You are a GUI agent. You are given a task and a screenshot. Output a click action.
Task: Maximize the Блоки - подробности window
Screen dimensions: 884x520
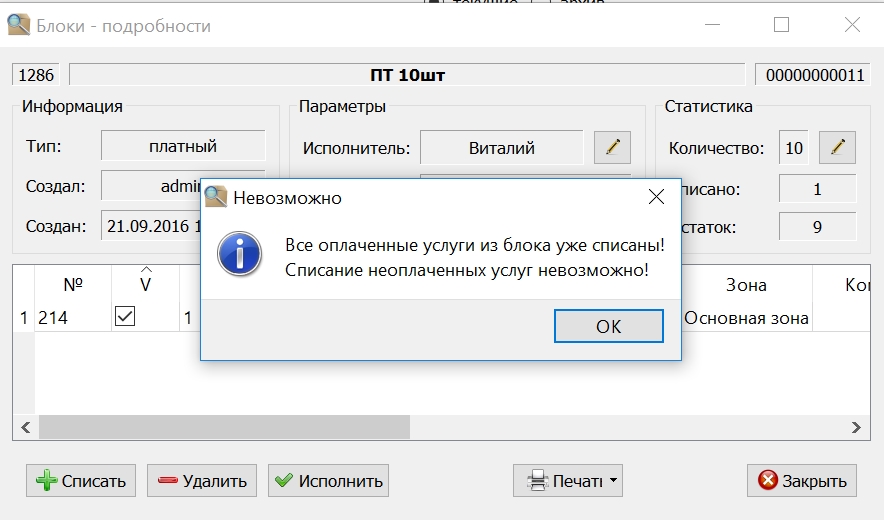(781, 24)
